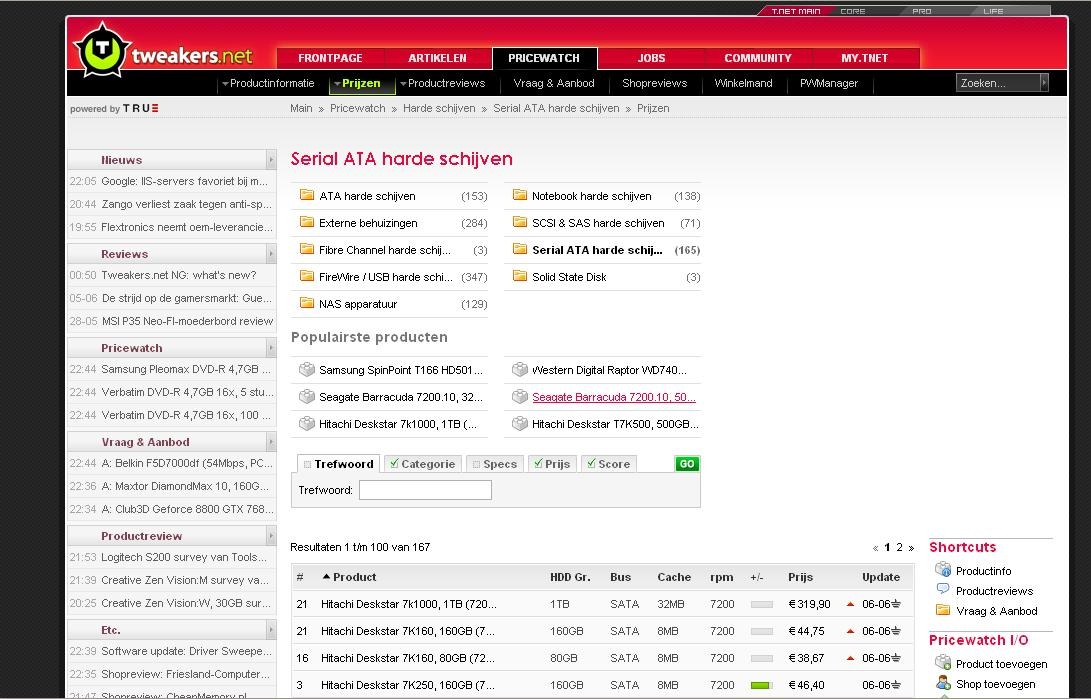
Task: Open news item Google: IIS-servers favoriet
Action: click(x=184, y=181)
